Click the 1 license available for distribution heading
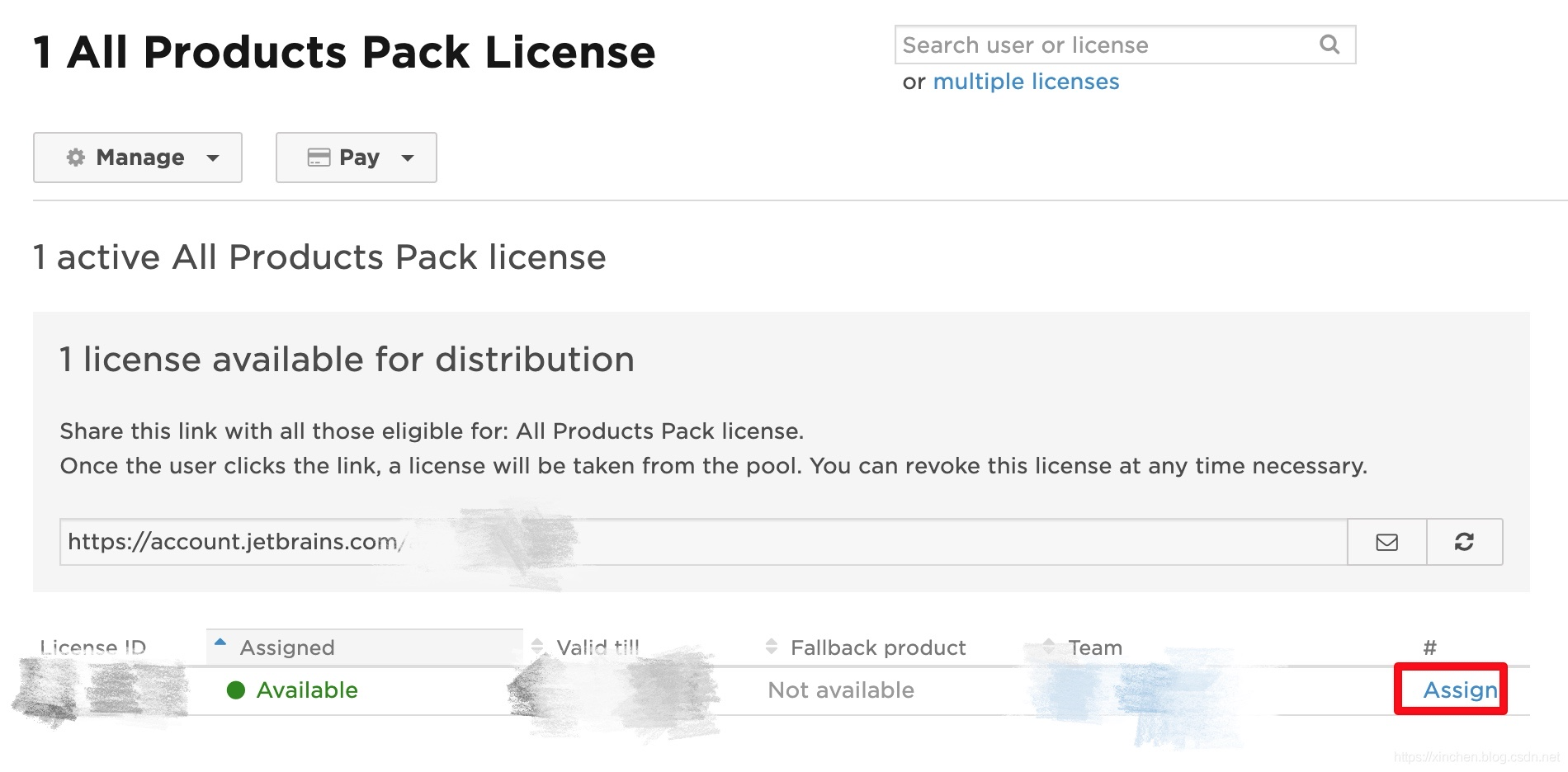Viewport: 1568px width, 772px height. coord(347,360)
